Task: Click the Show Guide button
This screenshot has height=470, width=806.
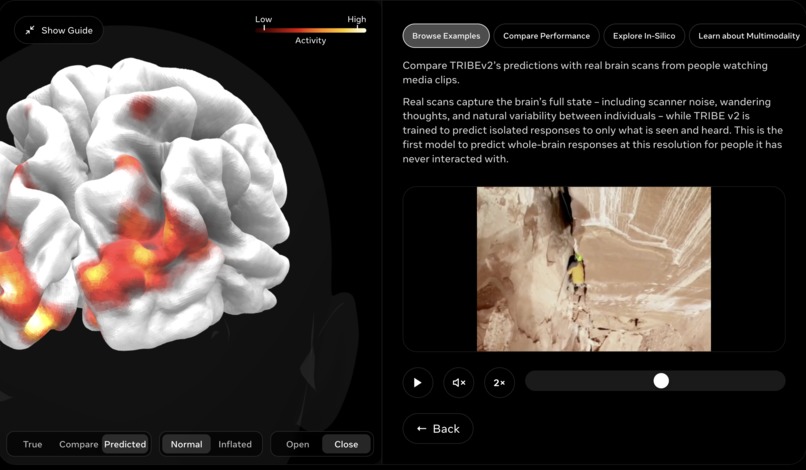Action: pos(59,30)
